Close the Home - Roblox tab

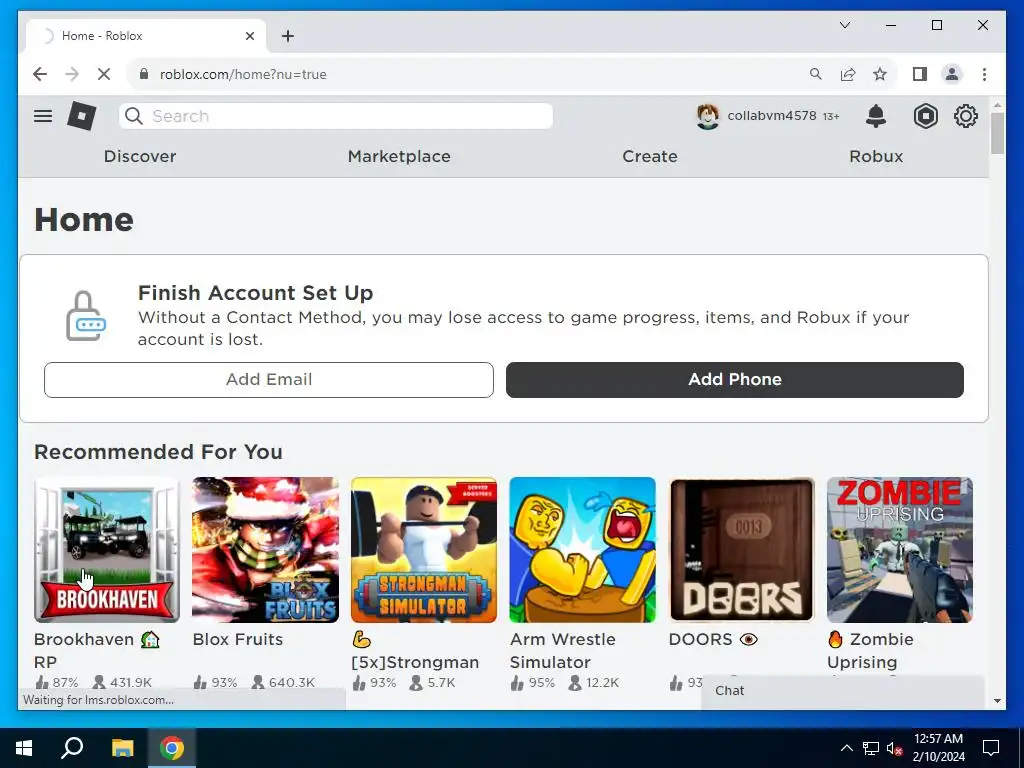point(249,36)
